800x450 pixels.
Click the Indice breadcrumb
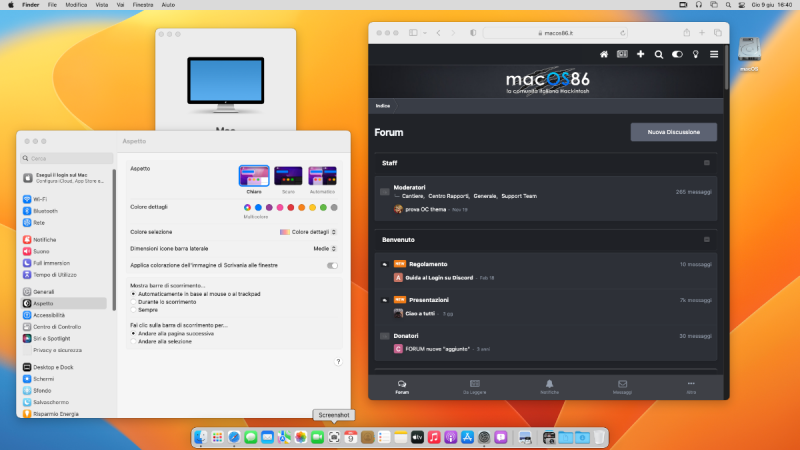click(383, 106)
